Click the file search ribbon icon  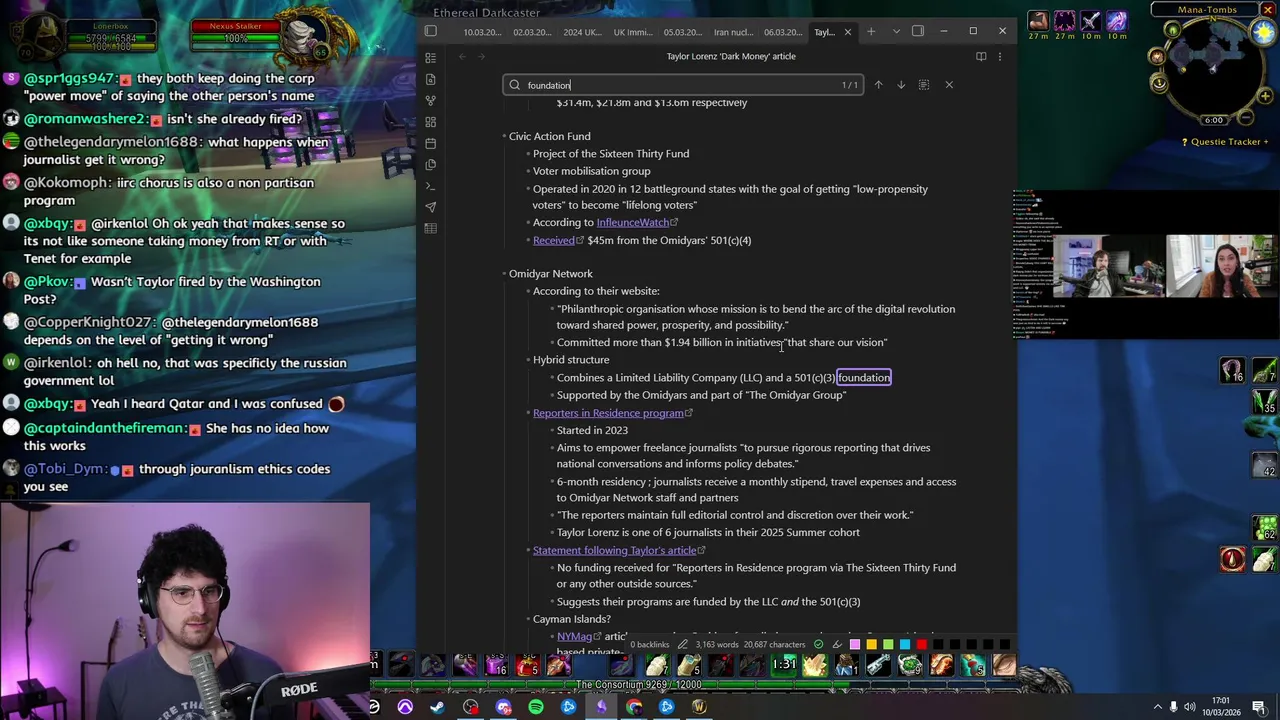click(430, 79)
